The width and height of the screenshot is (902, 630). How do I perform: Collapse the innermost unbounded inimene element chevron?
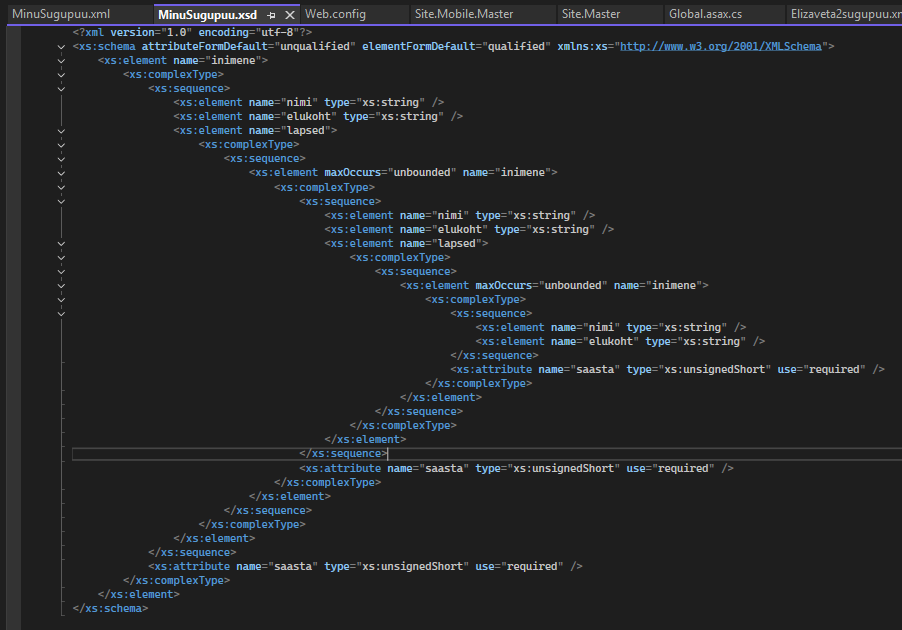coord(61,285)
